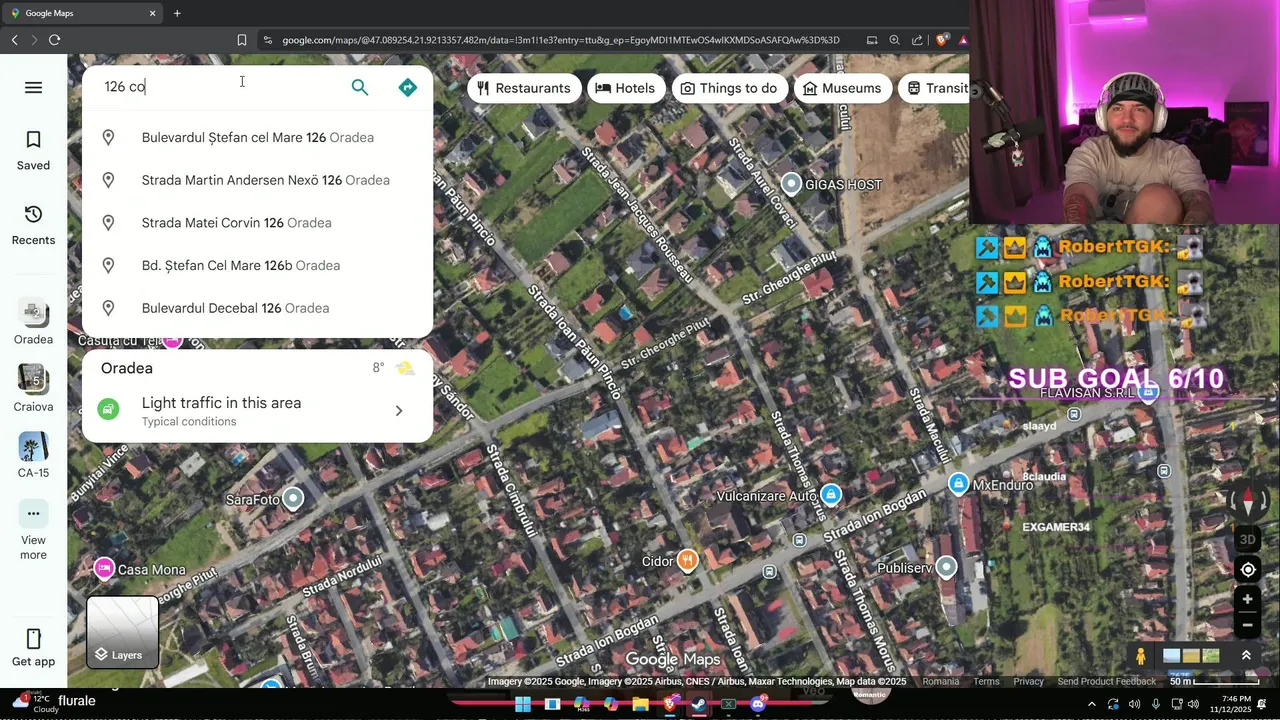The height and width of the screenshot is (720, 1280).
Task: Click View more in the sidebar
Action: coord(33,532)
